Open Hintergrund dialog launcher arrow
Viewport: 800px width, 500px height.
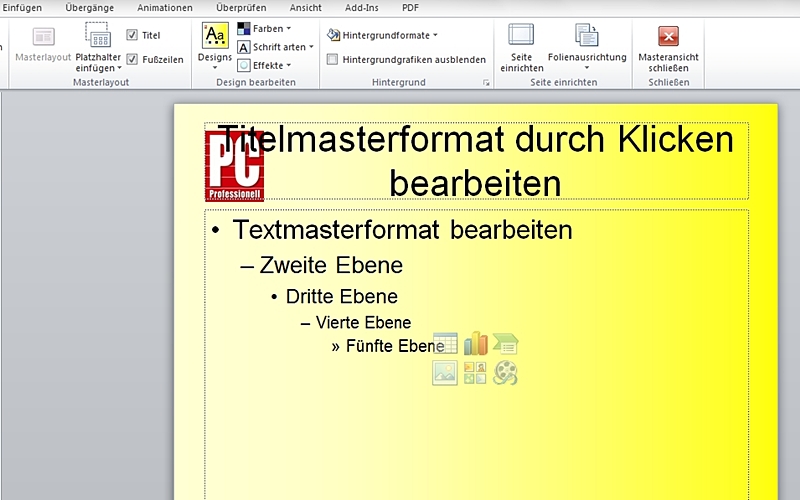(x=486, y=83)
